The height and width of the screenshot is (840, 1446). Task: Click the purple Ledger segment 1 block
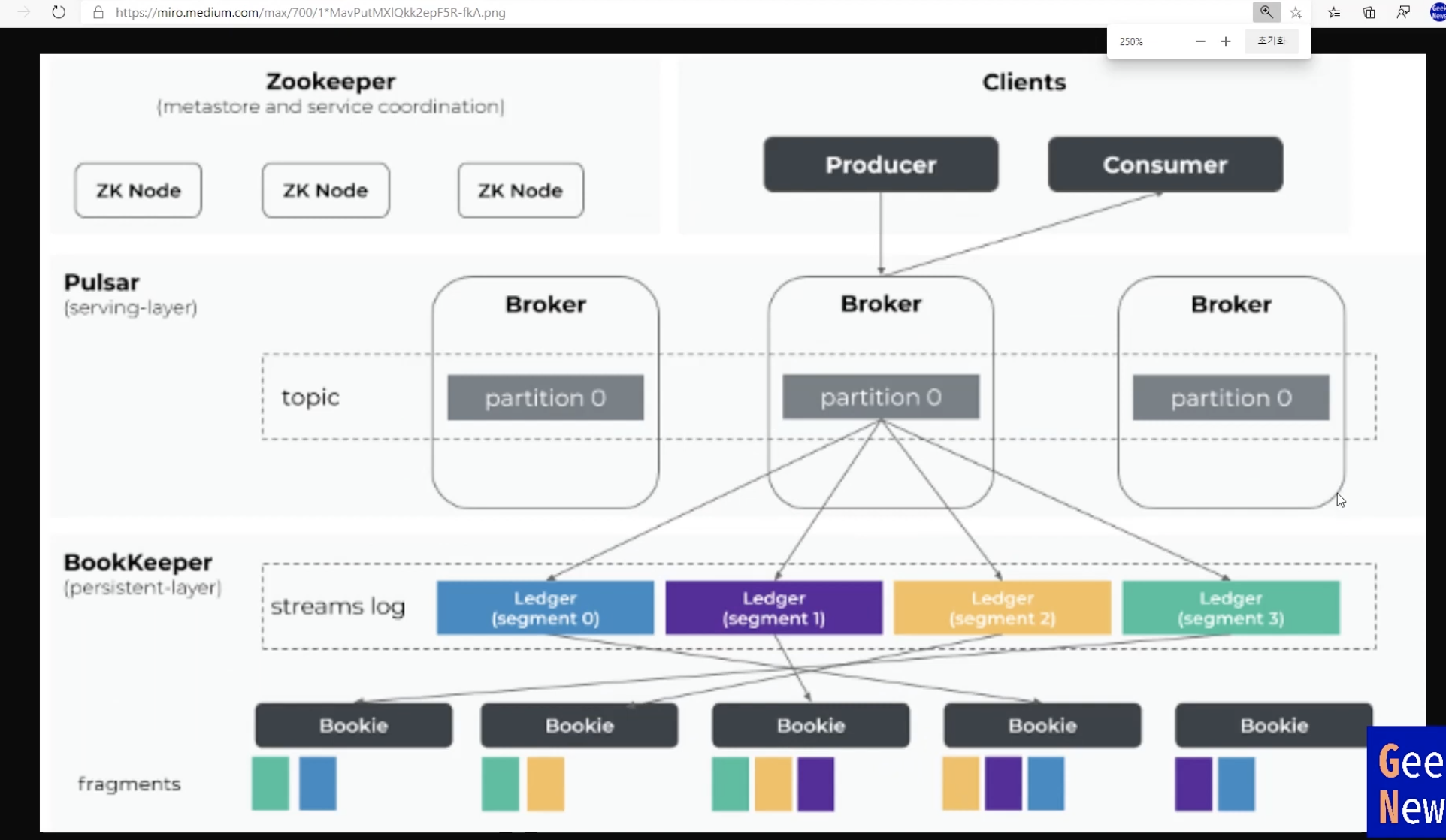(773, 608)
